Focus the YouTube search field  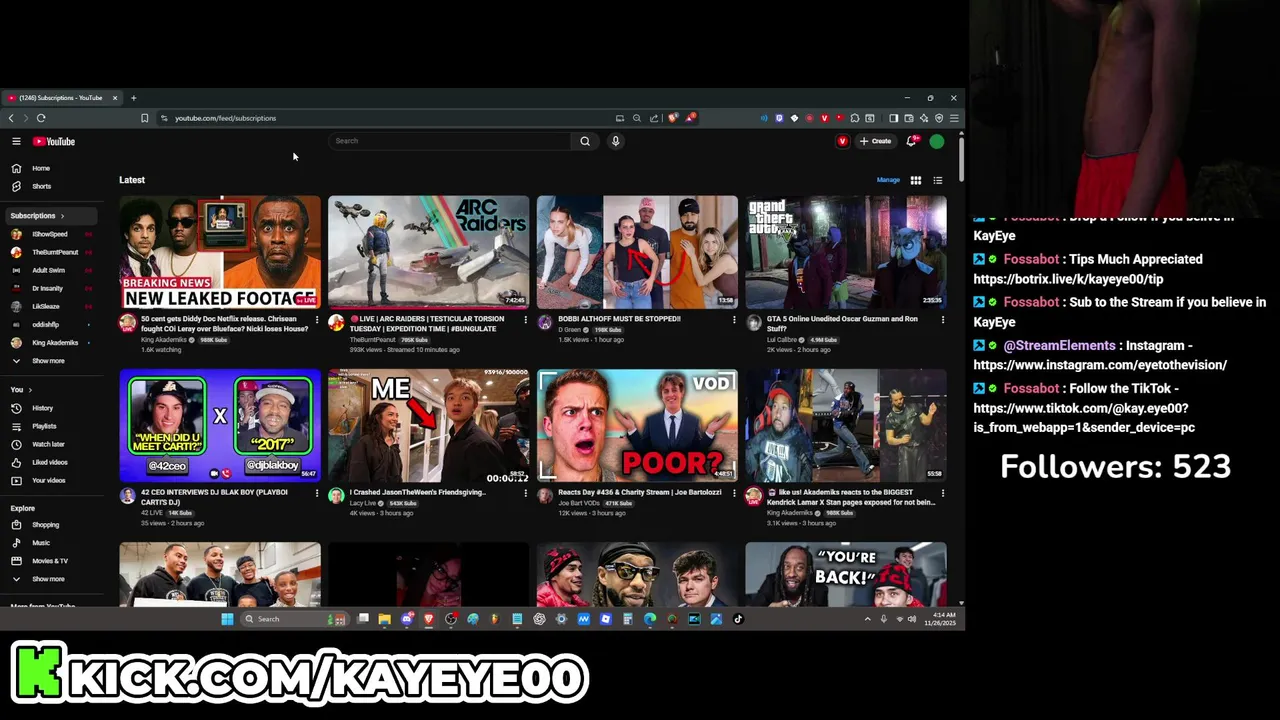(x=450, y=141)
